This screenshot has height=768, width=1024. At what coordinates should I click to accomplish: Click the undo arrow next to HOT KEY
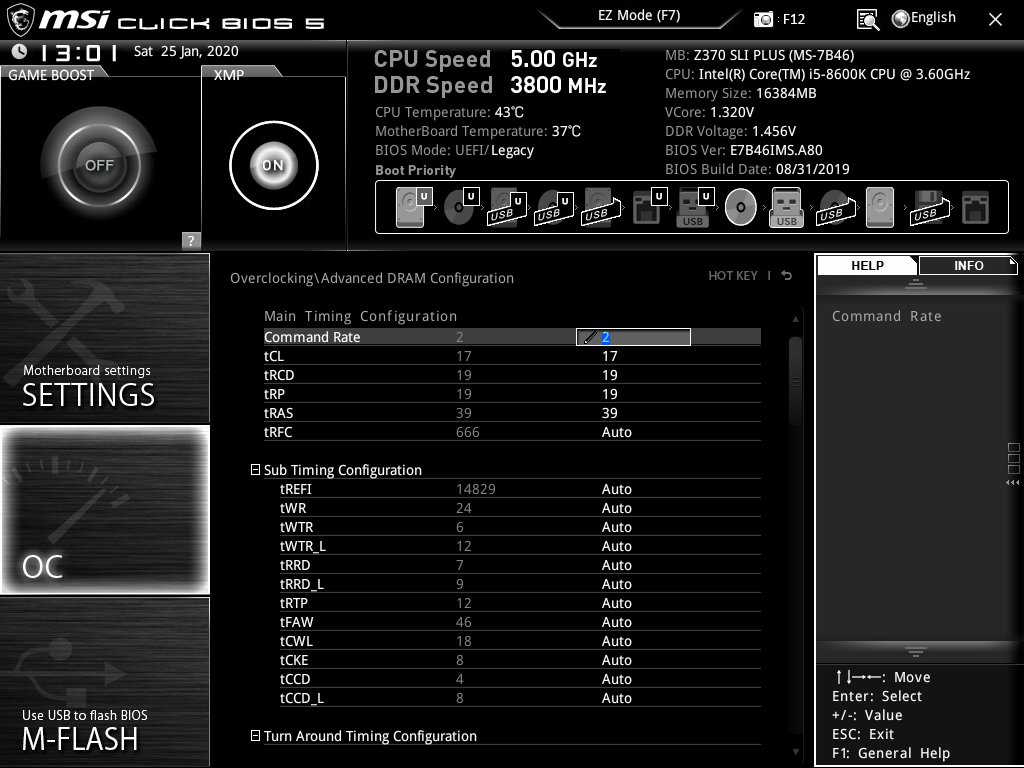coord(786,275)
